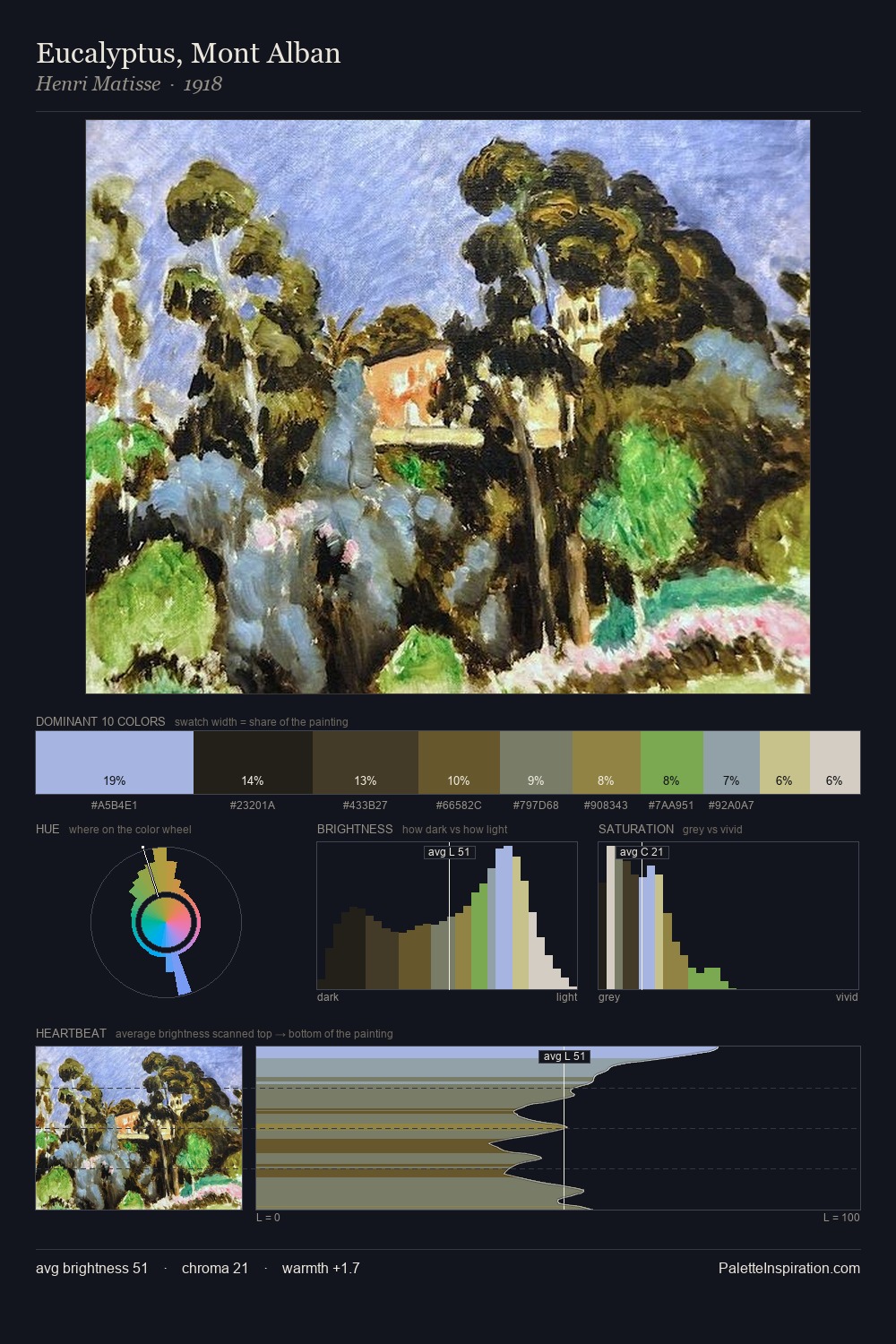Select the hex code #23201A
896x1344 pixels.
click(253, 806)
